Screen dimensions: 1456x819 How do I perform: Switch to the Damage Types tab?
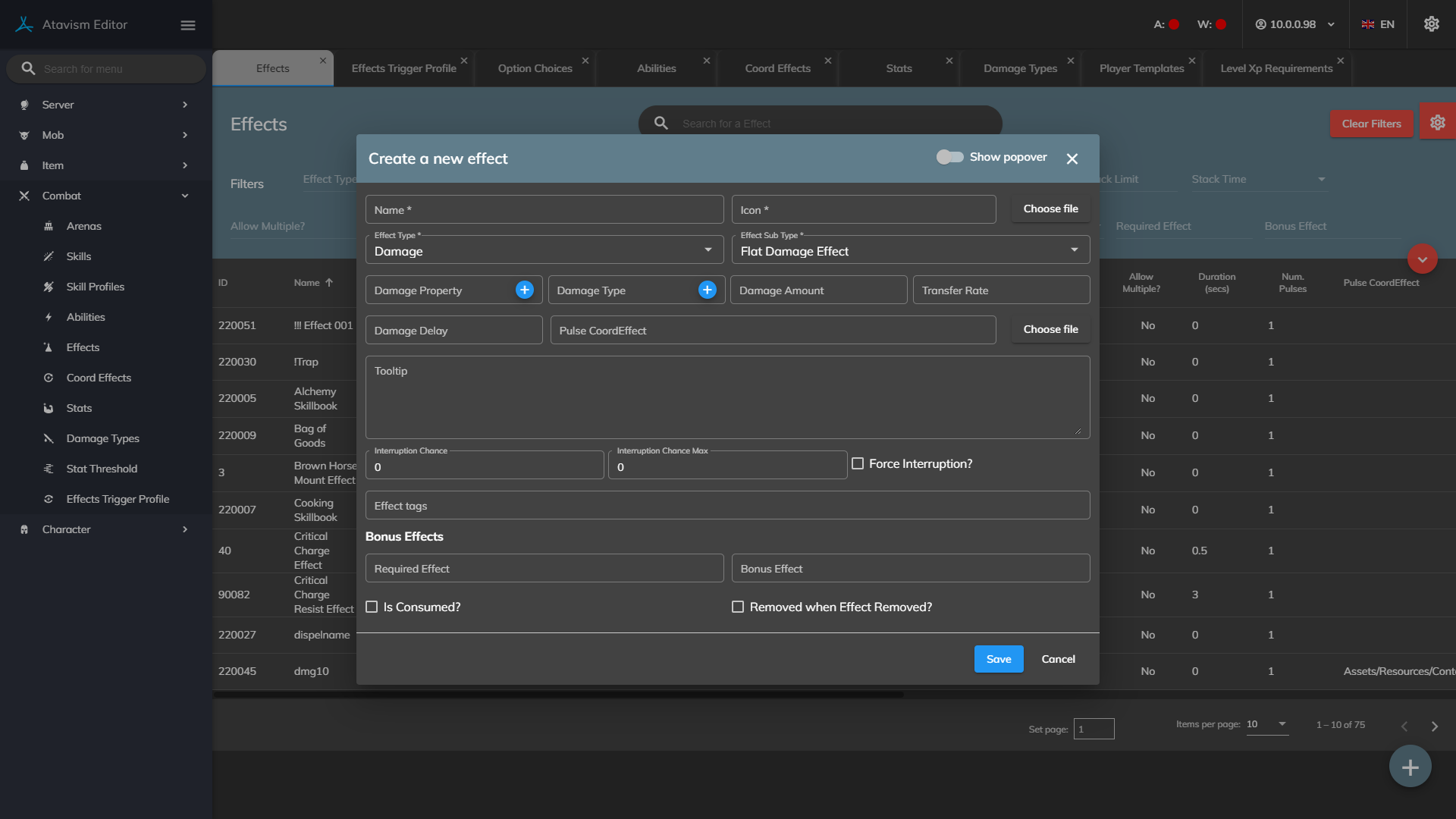coord(1020,68)
